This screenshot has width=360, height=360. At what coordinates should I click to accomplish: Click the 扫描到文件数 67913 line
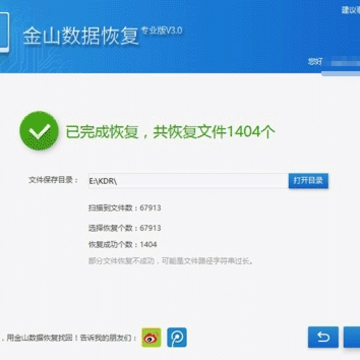pos(125,208)
